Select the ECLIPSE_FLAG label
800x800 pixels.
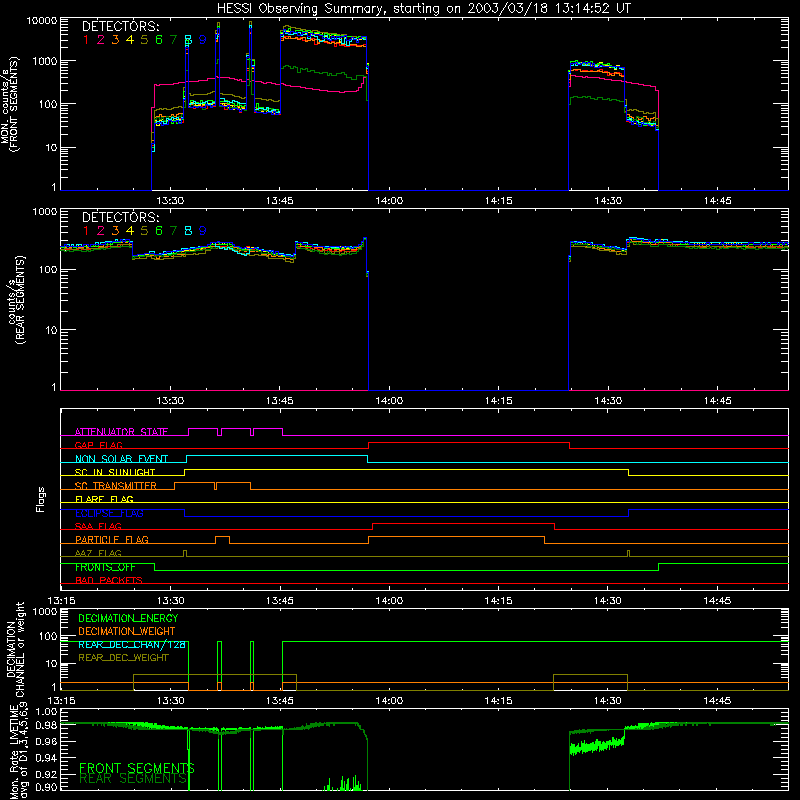tap(109, 513)
